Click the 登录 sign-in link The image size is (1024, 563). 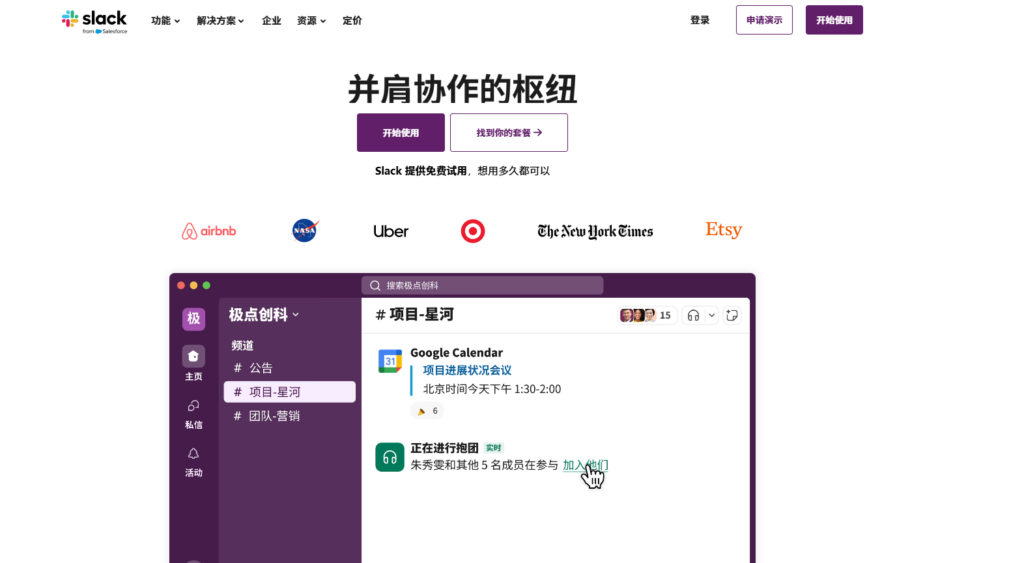699,20
